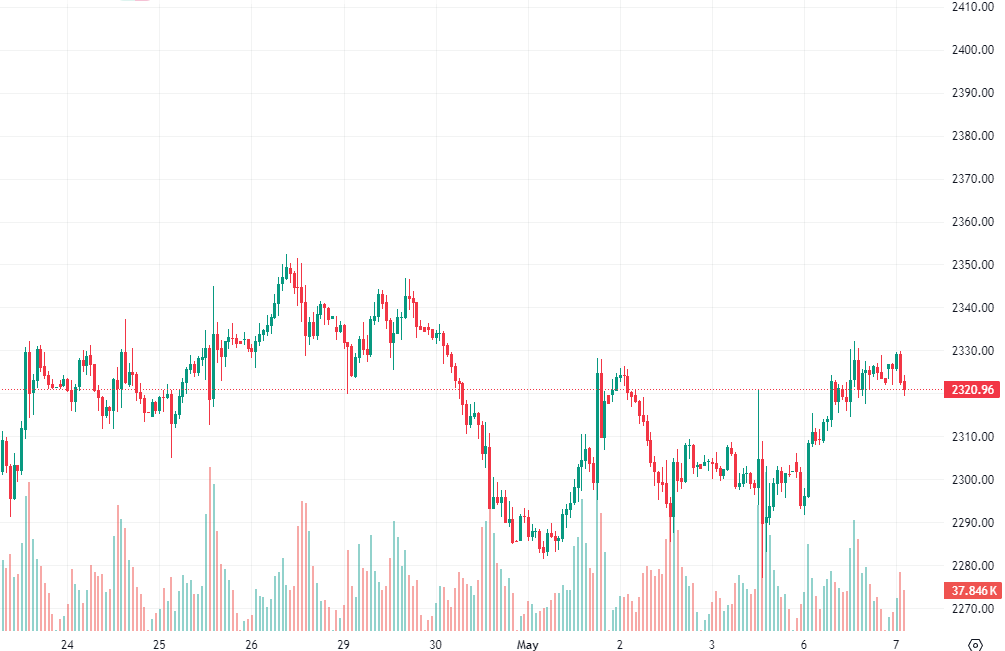Viewport: 1005px width, 651px height.
Task: Select the May label on time axis
Action: 527,643
